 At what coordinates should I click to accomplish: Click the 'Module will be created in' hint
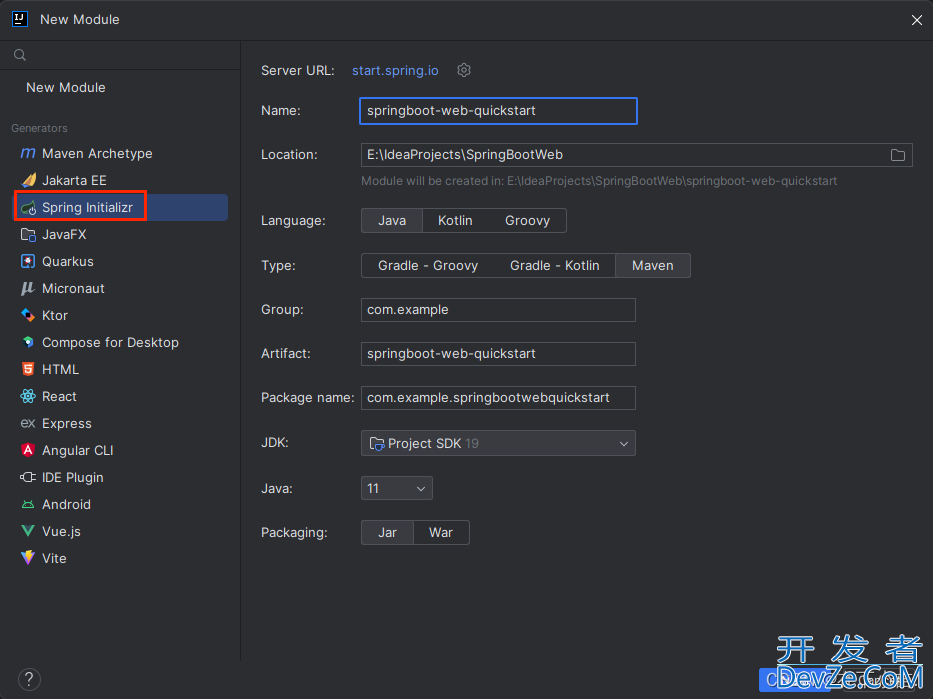[x=599, y=181]
